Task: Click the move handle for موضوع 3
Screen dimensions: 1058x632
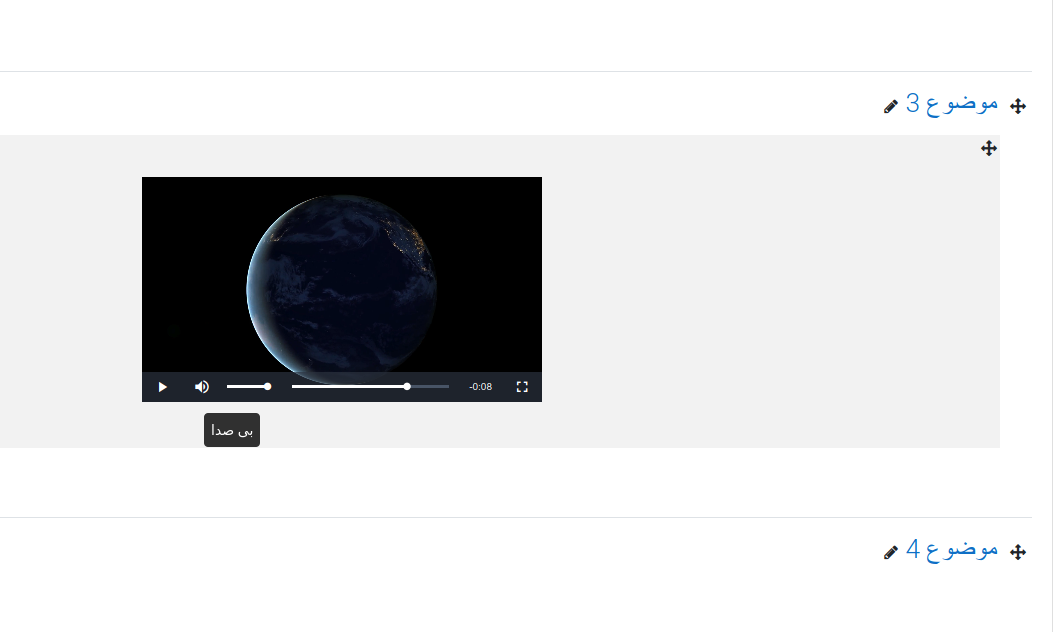Action: (x=1018, y=106)
